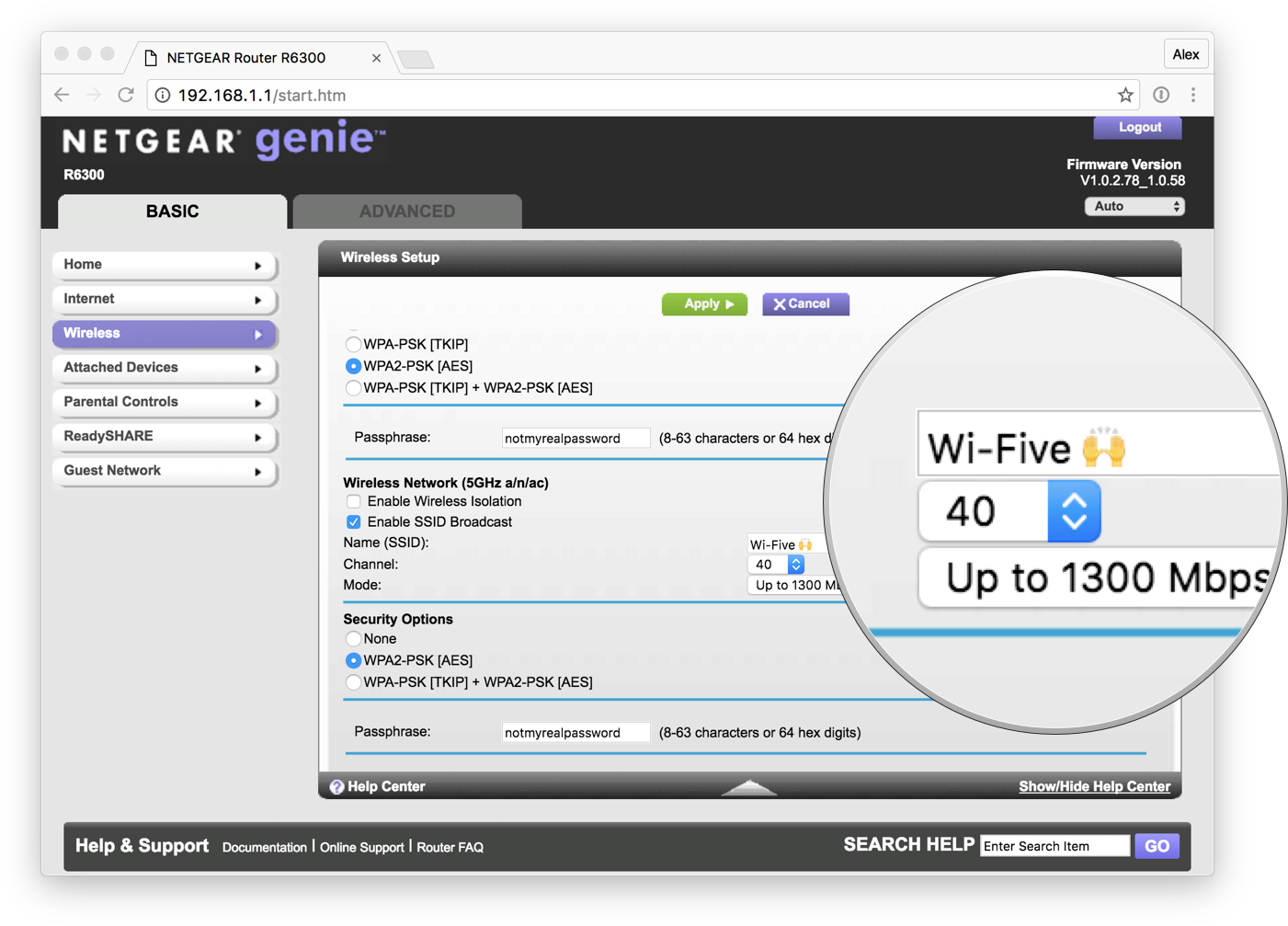Screen dimensions: 1288x926
Task: Click the 5GHz Passphrase input field
Action: pos(576,733)
